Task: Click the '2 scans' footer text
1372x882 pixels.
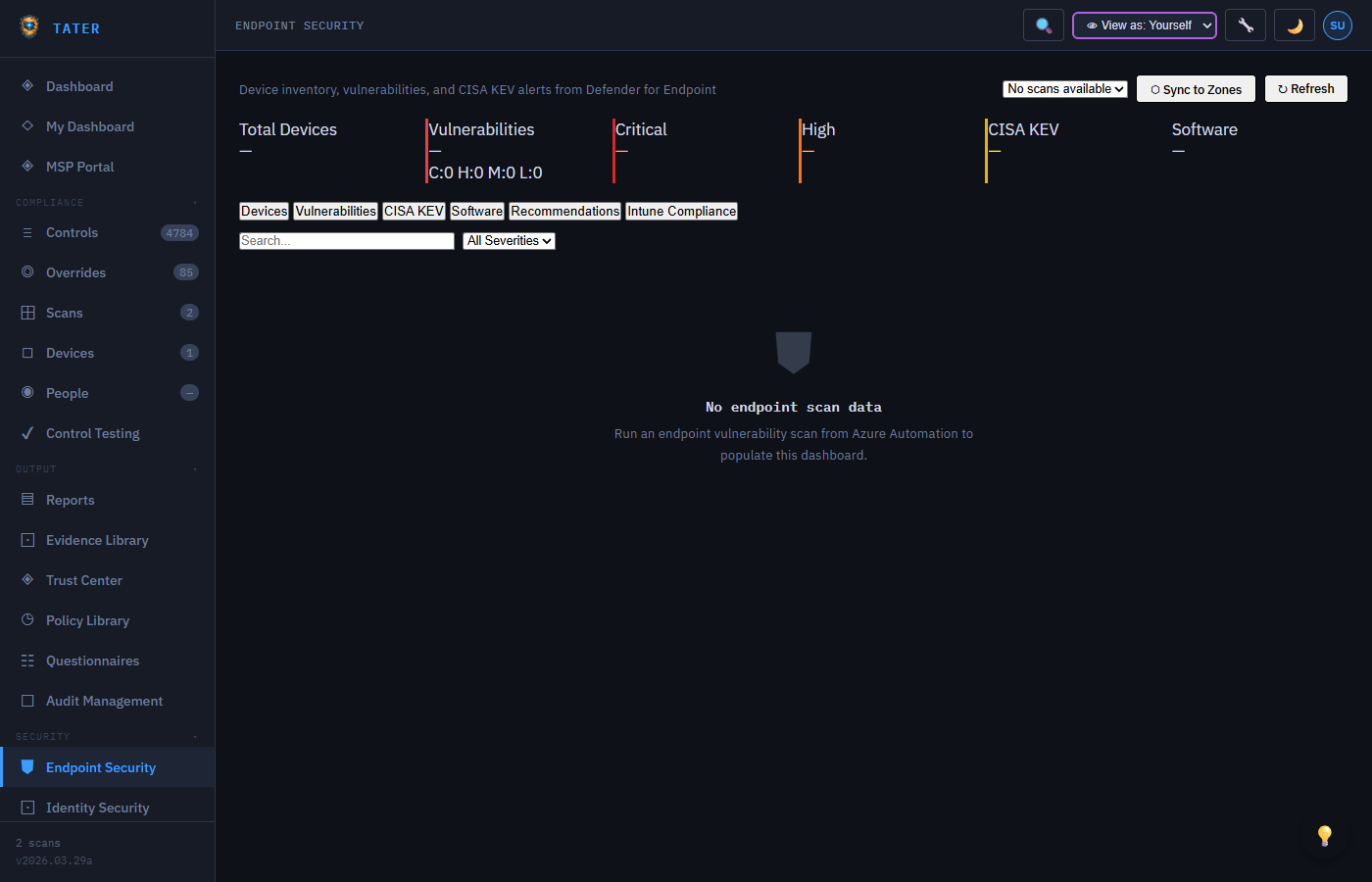Action: [38, 843]
